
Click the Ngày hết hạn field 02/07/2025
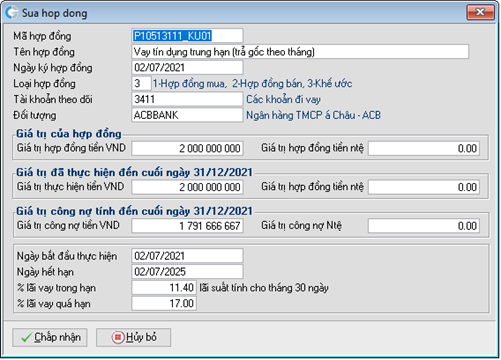(187, 272)
